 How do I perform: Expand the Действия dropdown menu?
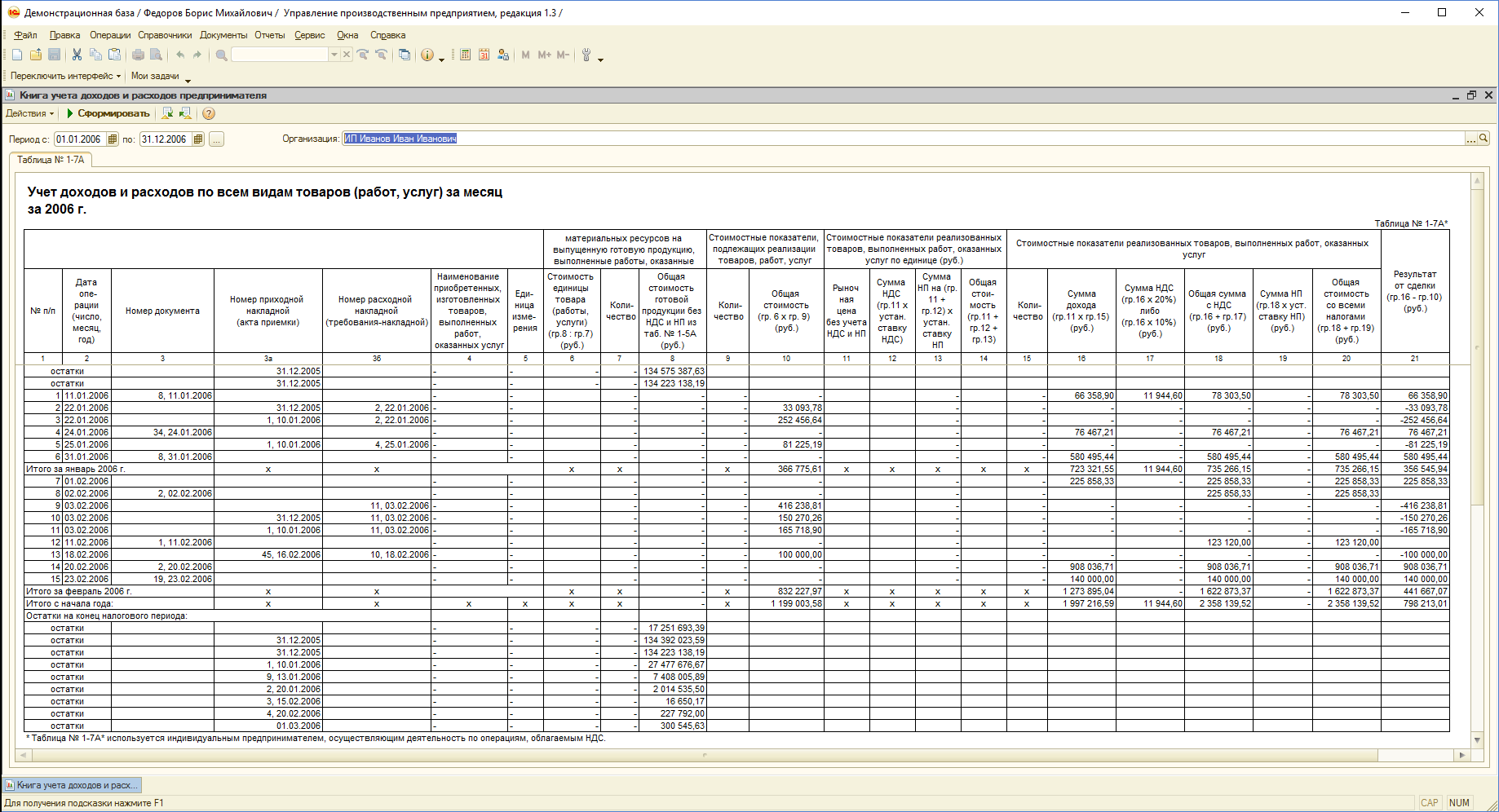[x=30, y=113]
